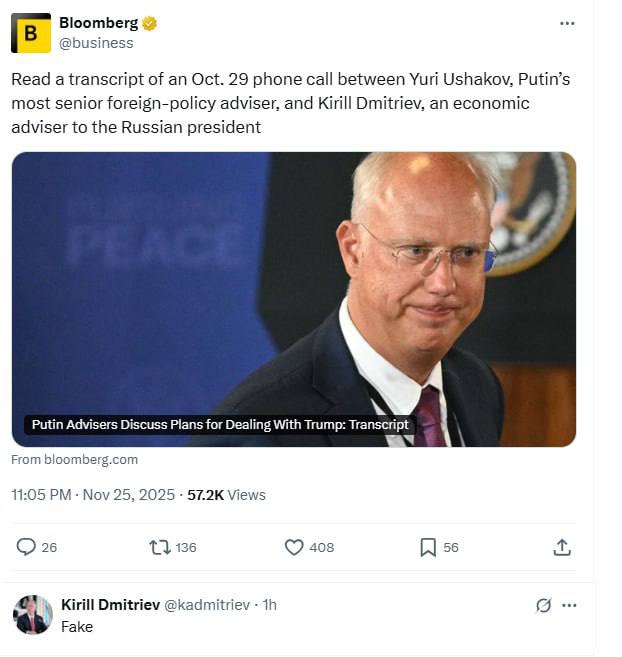Open the tweet's three-dot more menu
The image size is (622, 657).
click(567, 23)
